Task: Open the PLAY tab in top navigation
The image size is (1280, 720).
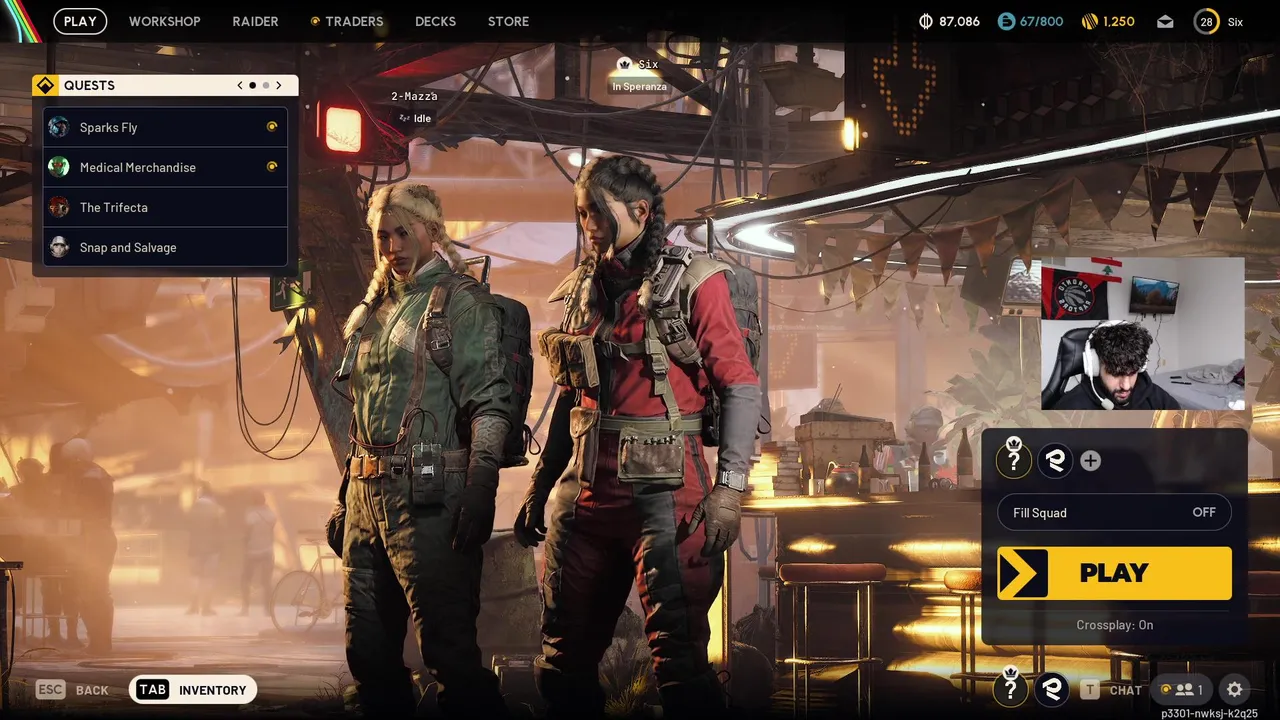Action: coord(80,21)
